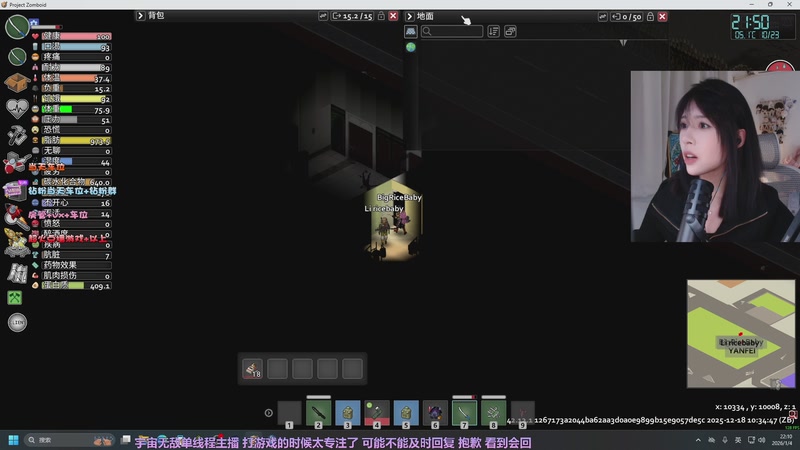Click the stacked windows icon in 地面 panel
Viewport: 800px width, 450px height.
point(510,32)
